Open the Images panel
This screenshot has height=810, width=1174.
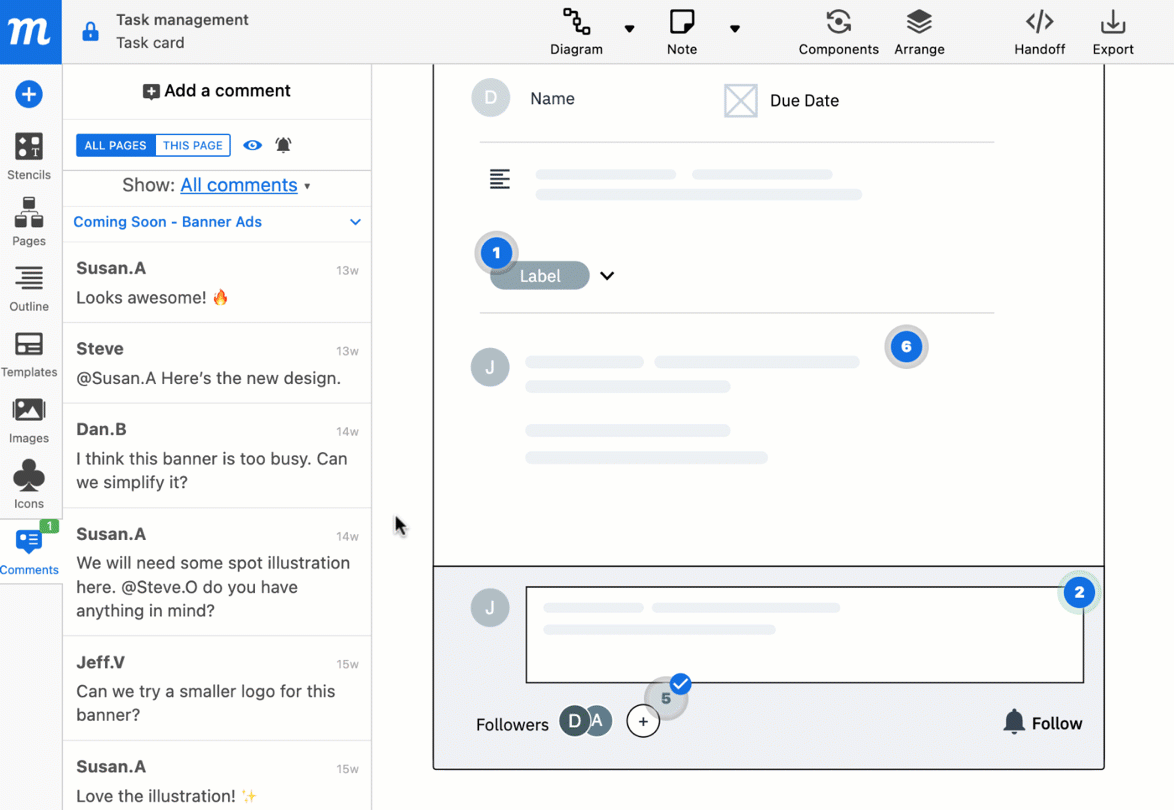pos(28,420)
